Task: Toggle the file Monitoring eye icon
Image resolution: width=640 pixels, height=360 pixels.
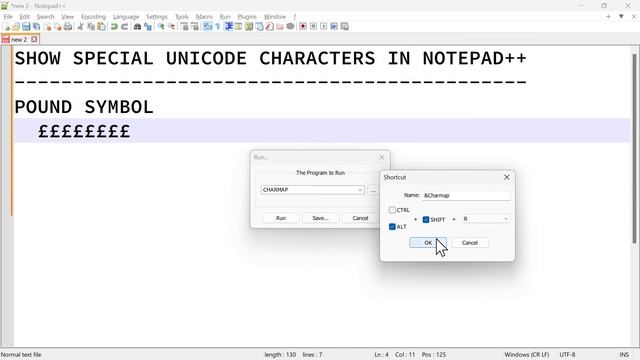Action: (290, 27)
